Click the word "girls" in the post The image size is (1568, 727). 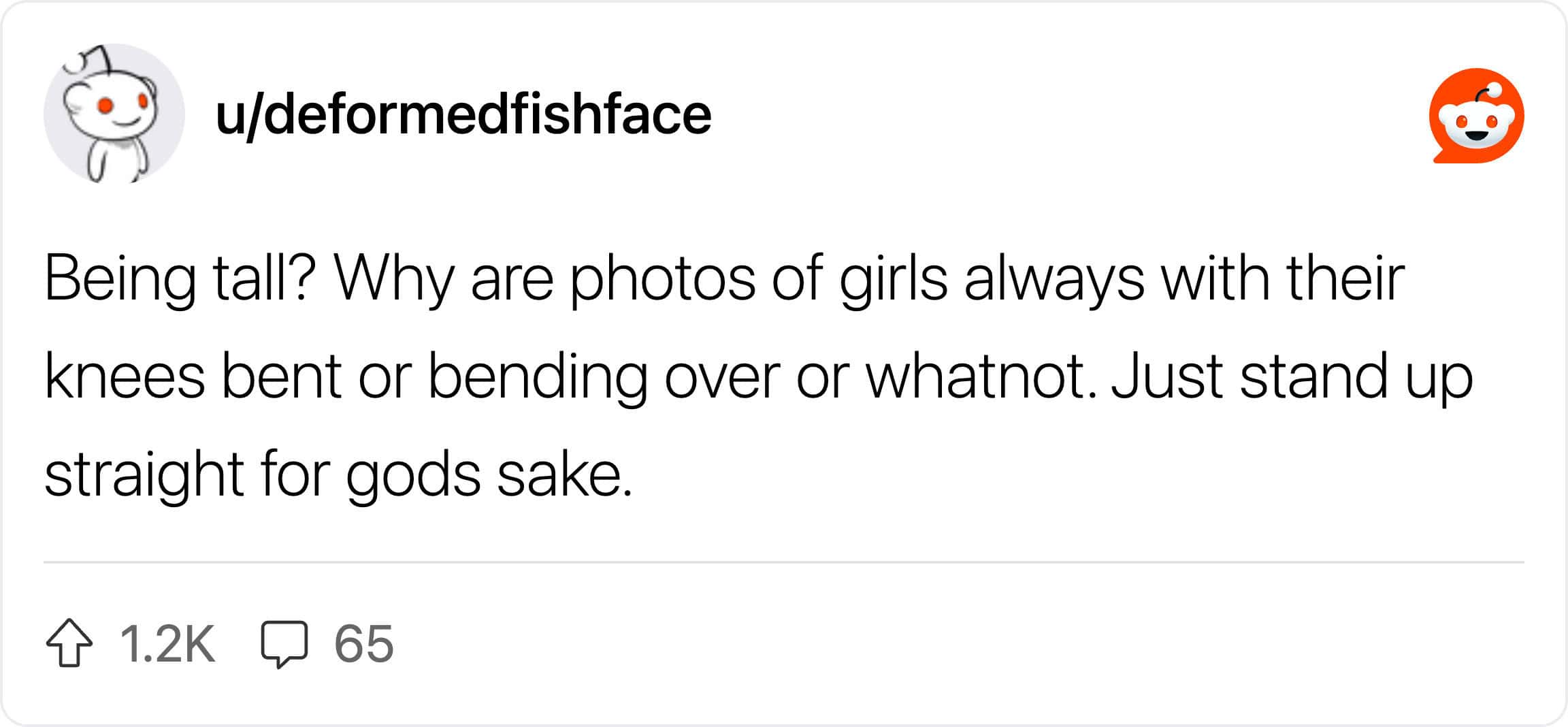coord(893,278)
